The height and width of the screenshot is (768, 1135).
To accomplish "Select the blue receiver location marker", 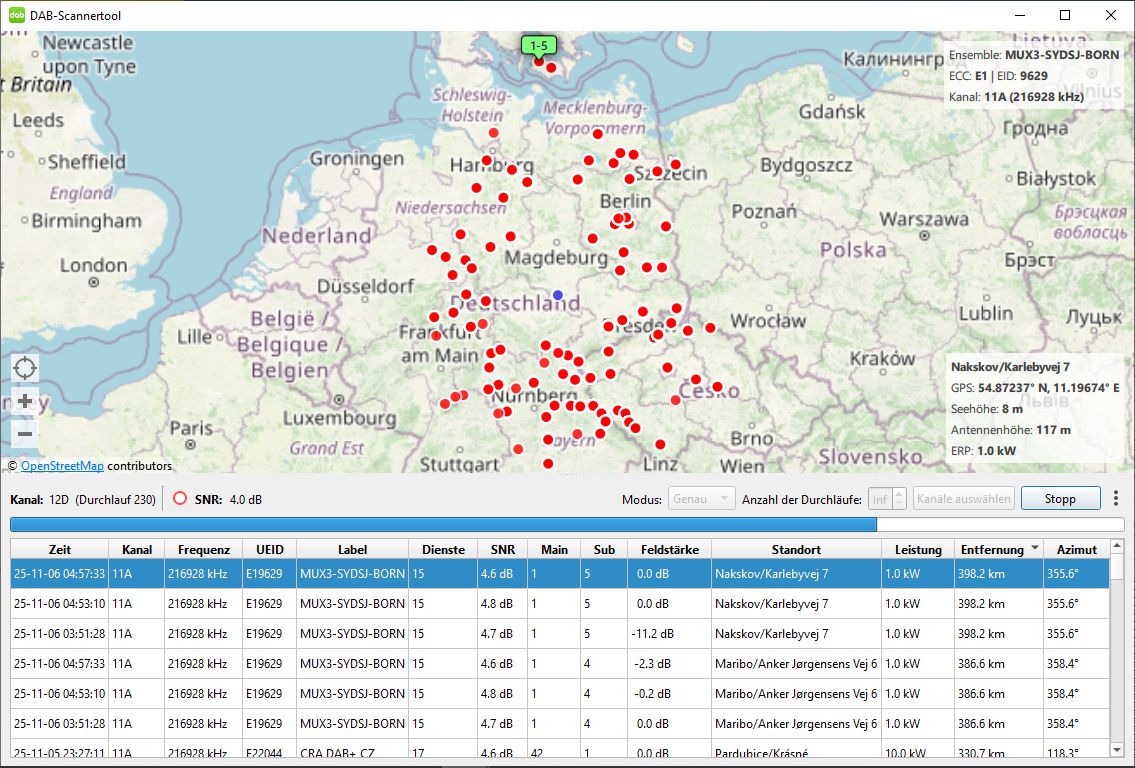I will (558, 295).
